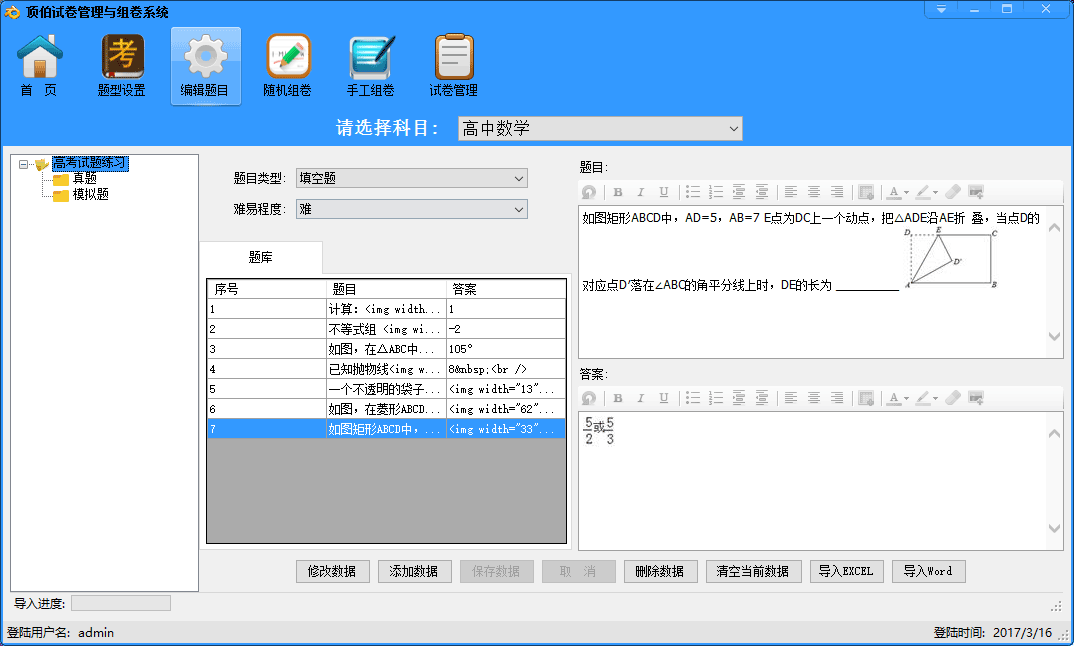Toggle bold in the 题目 editor toolbar

point(618,192)
